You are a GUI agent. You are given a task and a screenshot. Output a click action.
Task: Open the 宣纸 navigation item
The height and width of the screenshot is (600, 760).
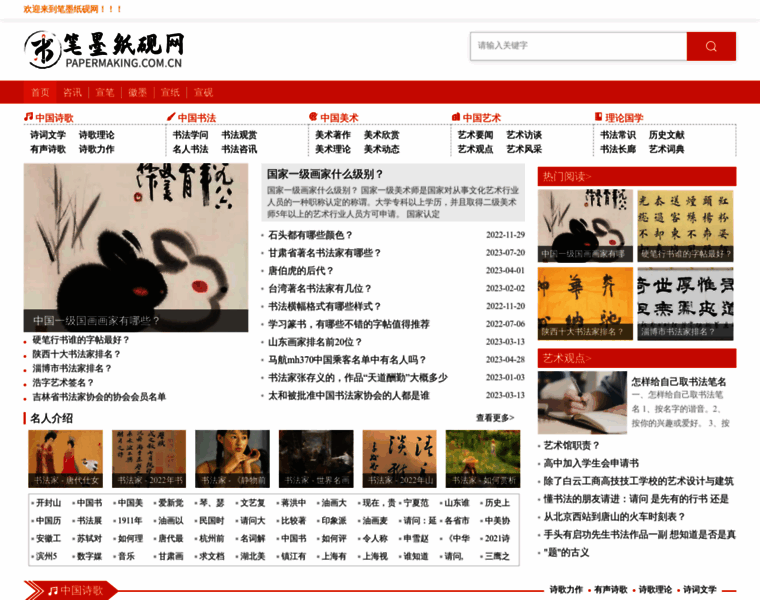tap(171, 92)
